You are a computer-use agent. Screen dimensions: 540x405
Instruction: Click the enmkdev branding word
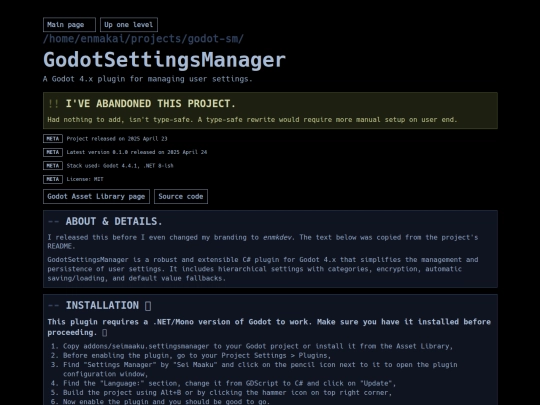(x=278, y=238)
